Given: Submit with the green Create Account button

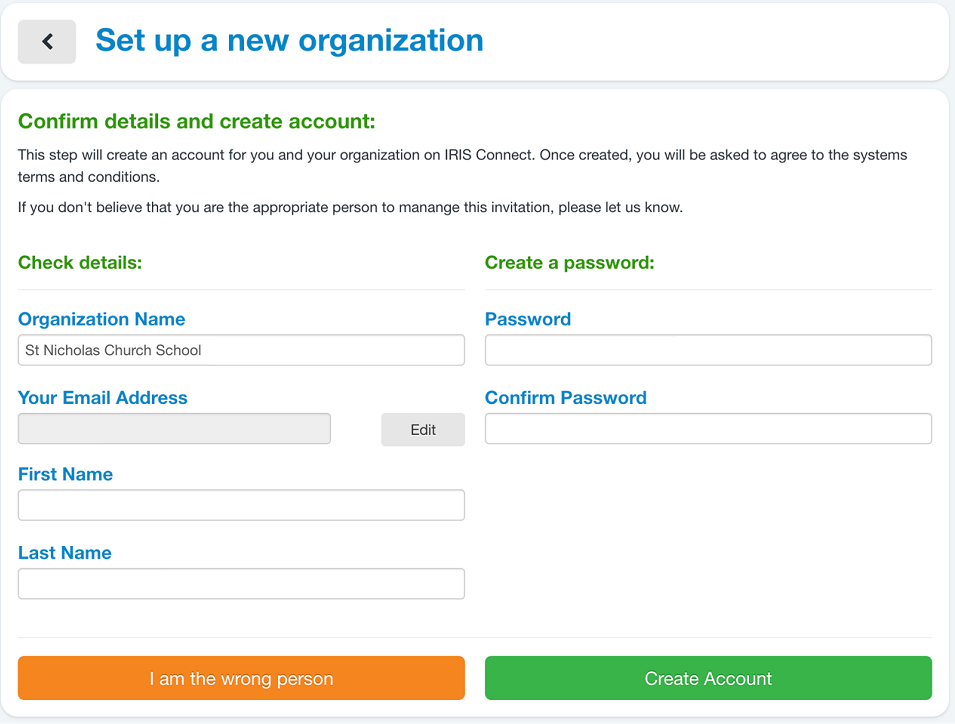Looking at the screenshot, I should [708, 678].
